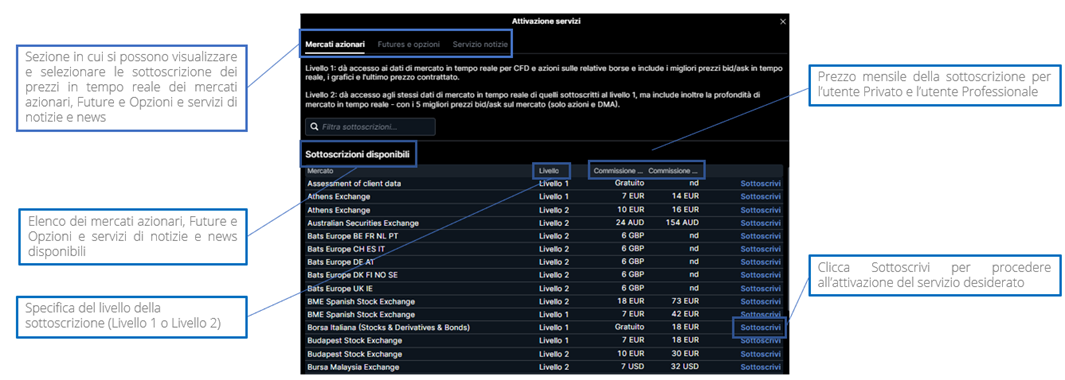Viewport: 1065px width, 380px height.
Task: Subscribe to Bats Europe UK IE
Action: [x=761, y=288]
